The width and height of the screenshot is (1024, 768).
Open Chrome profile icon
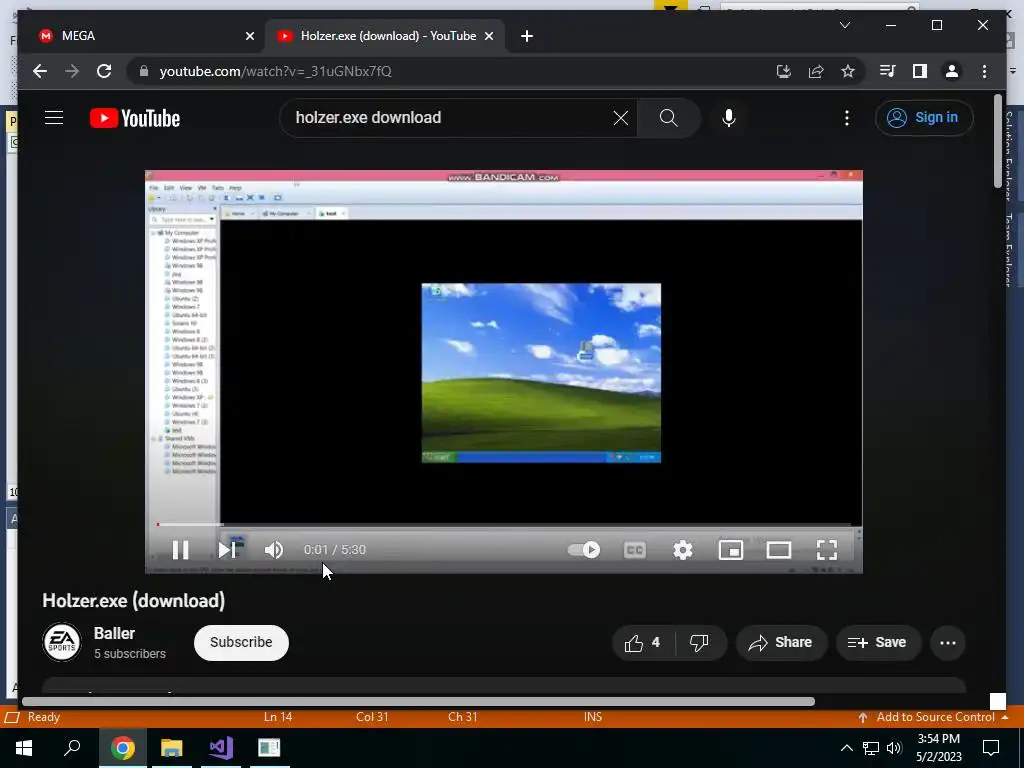(952, 71)
